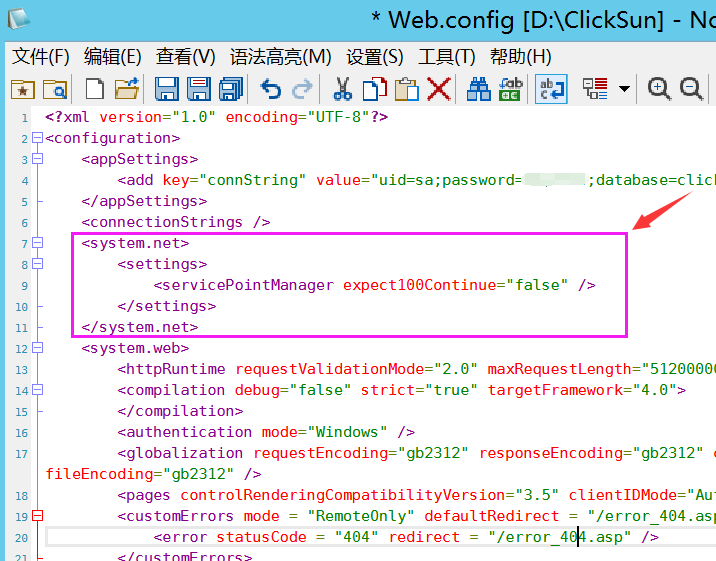Screen dimensions: 716x561
Task: Click the authentication mode="Windows" line
Action: click(x=266, y=432)
